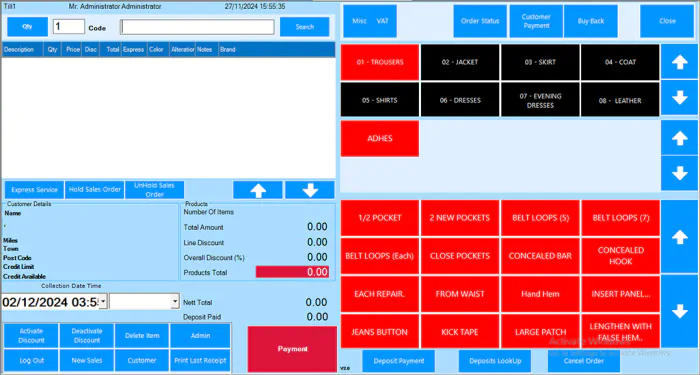Viewport: 700px width, 375px height.
Task: Switch to the 04 - COAT category
Action: tap(620, 62)
